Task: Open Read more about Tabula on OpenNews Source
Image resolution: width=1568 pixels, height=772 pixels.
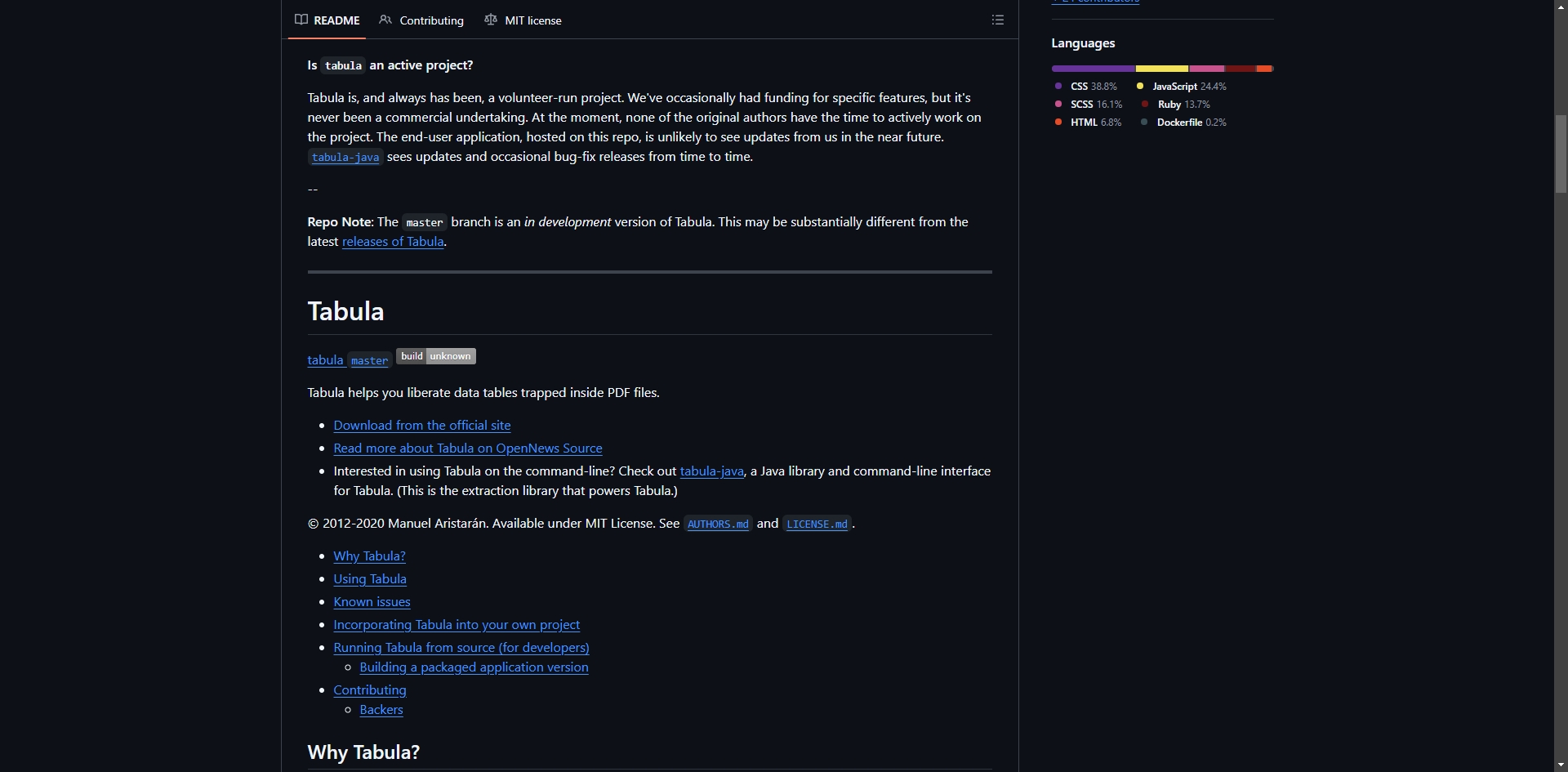Action: coord(468,448)
